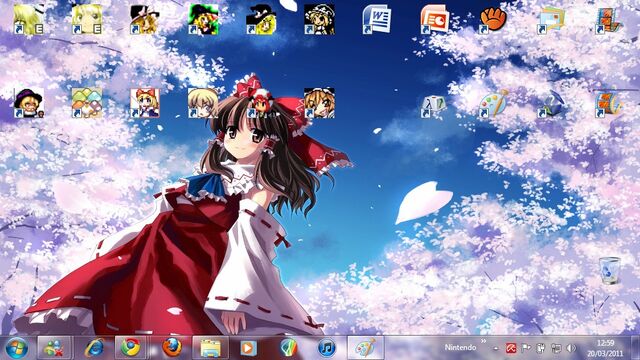Viewport: 640px width, 360px height.
Task: Select the tiny red-ribbon chibi shortcut on the girl's head
Action: (x=261, y=103)
